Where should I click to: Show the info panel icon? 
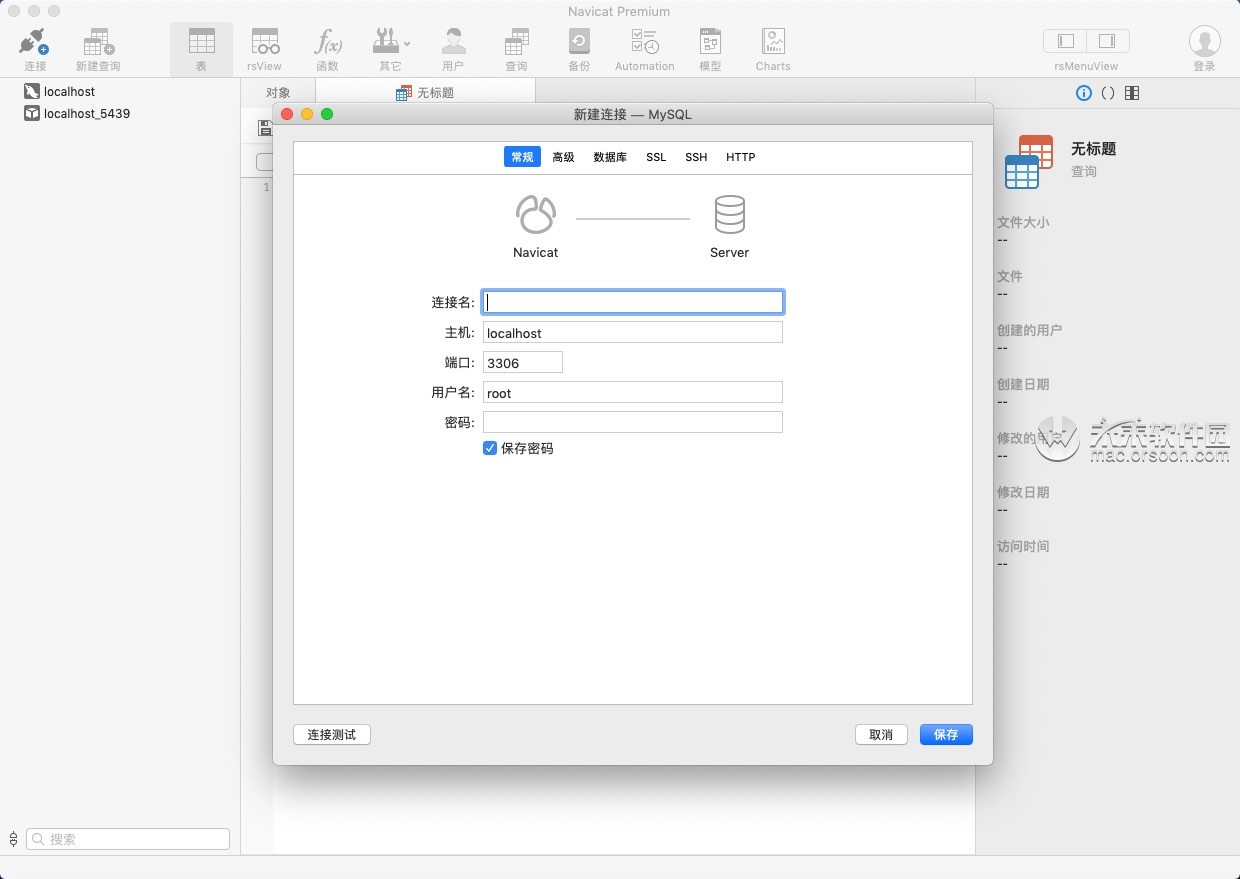pyautogui.click(x=1083, y=93)
